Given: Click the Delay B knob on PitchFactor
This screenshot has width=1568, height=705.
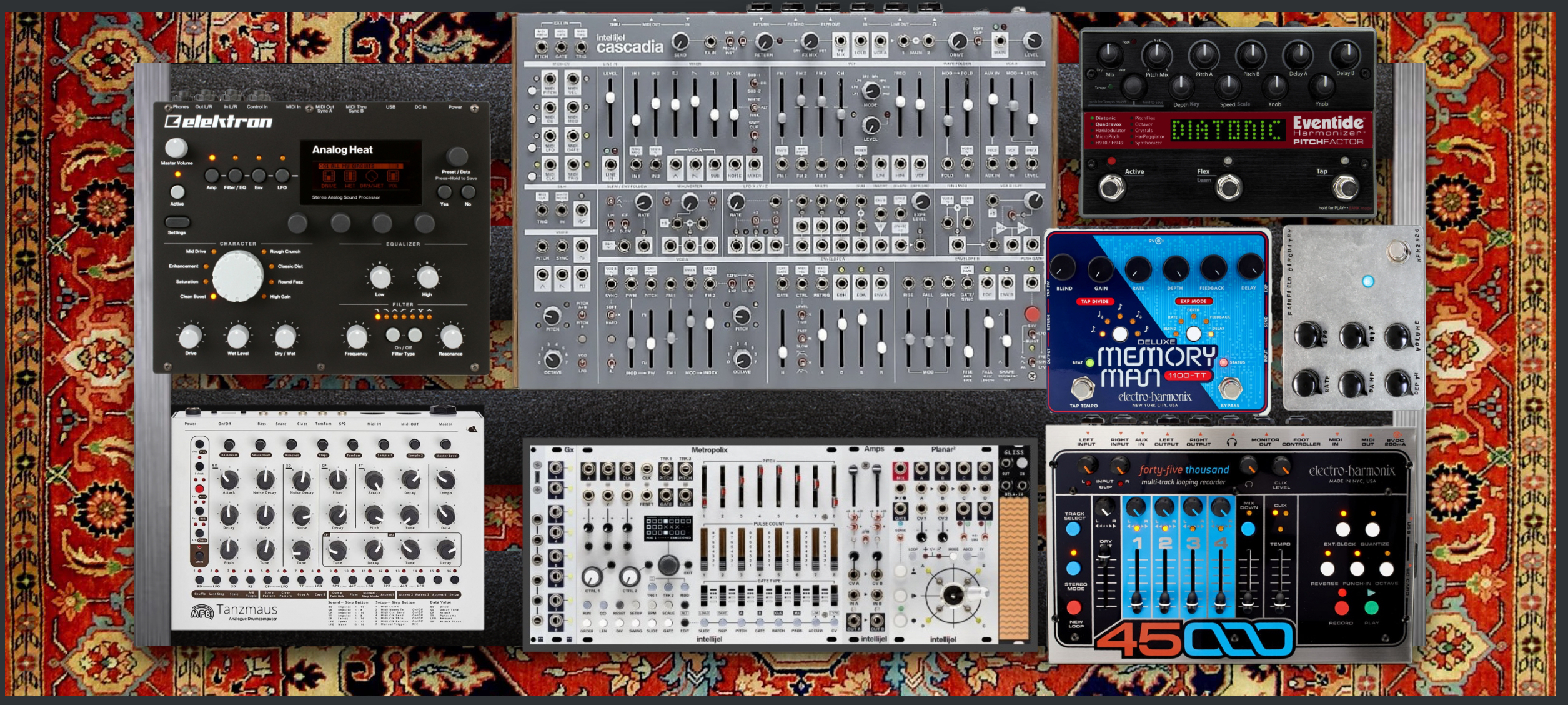Looking at the screenshot, I should [1345, 55].
